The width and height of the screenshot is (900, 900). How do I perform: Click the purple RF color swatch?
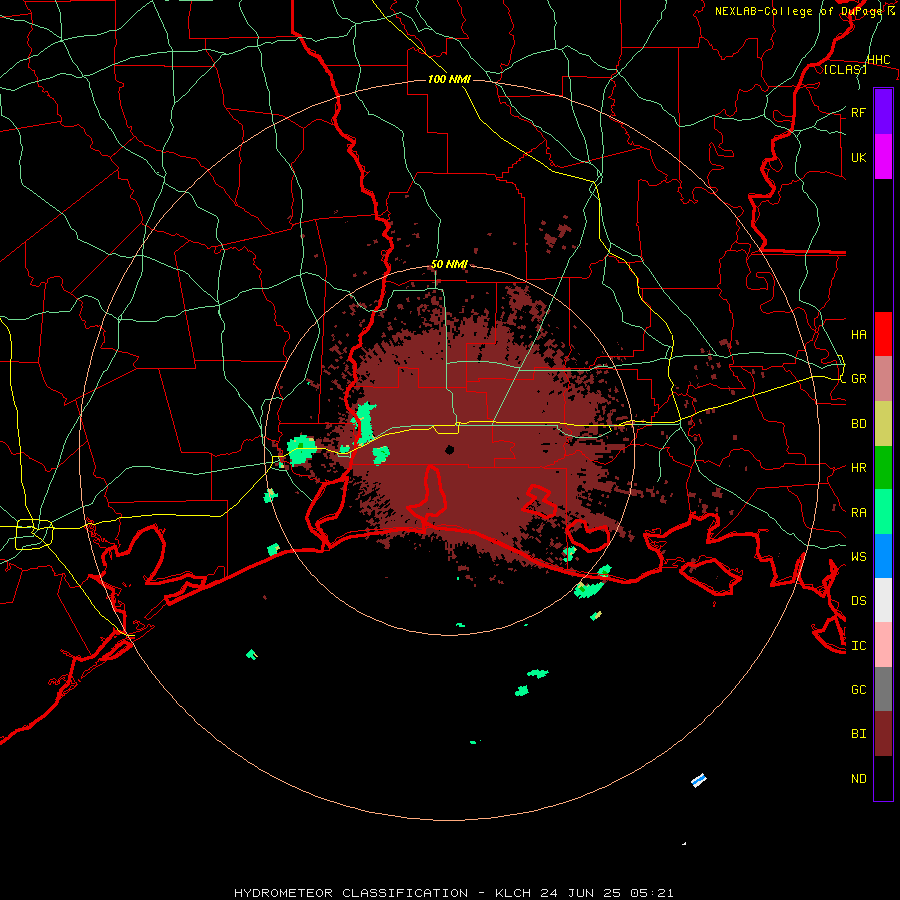coord(883,112)
